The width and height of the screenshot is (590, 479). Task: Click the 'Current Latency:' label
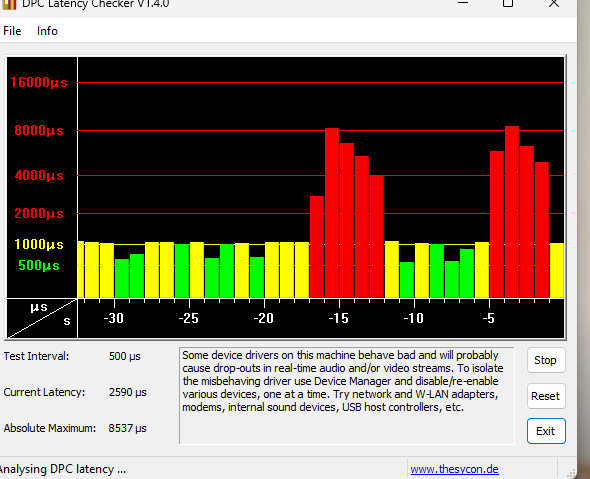tap(44, 392)
